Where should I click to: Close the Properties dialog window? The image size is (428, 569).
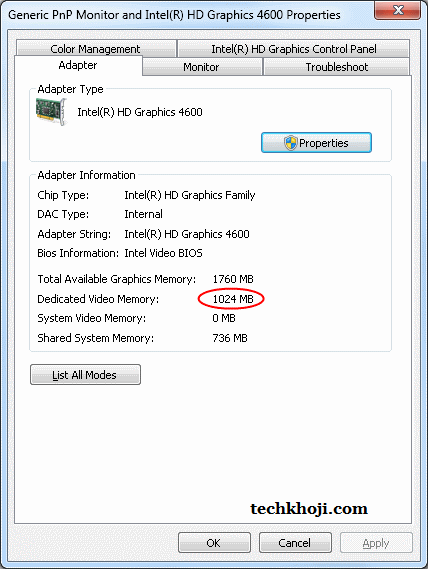click(398, 10)
